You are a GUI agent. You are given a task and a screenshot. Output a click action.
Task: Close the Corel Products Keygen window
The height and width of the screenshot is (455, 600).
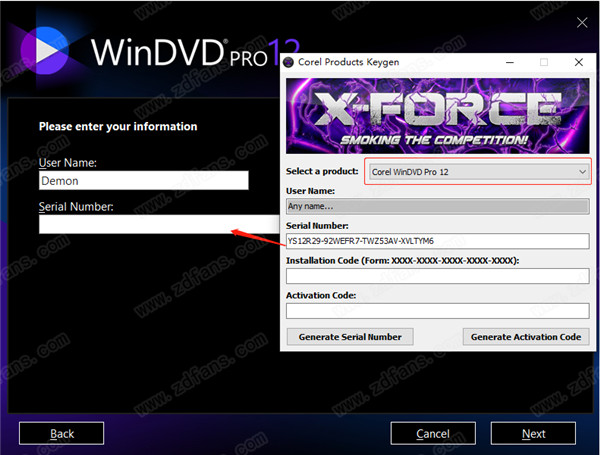coord(579,62)
